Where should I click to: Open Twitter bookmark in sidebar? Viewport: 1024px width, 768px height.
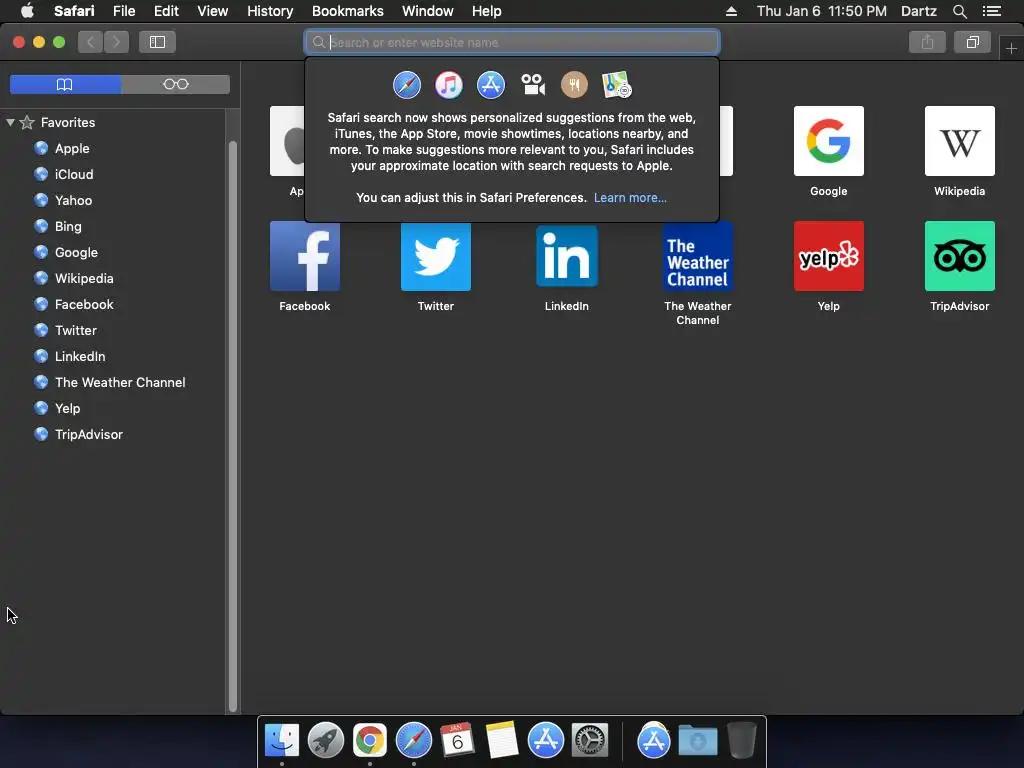point(75,330)
